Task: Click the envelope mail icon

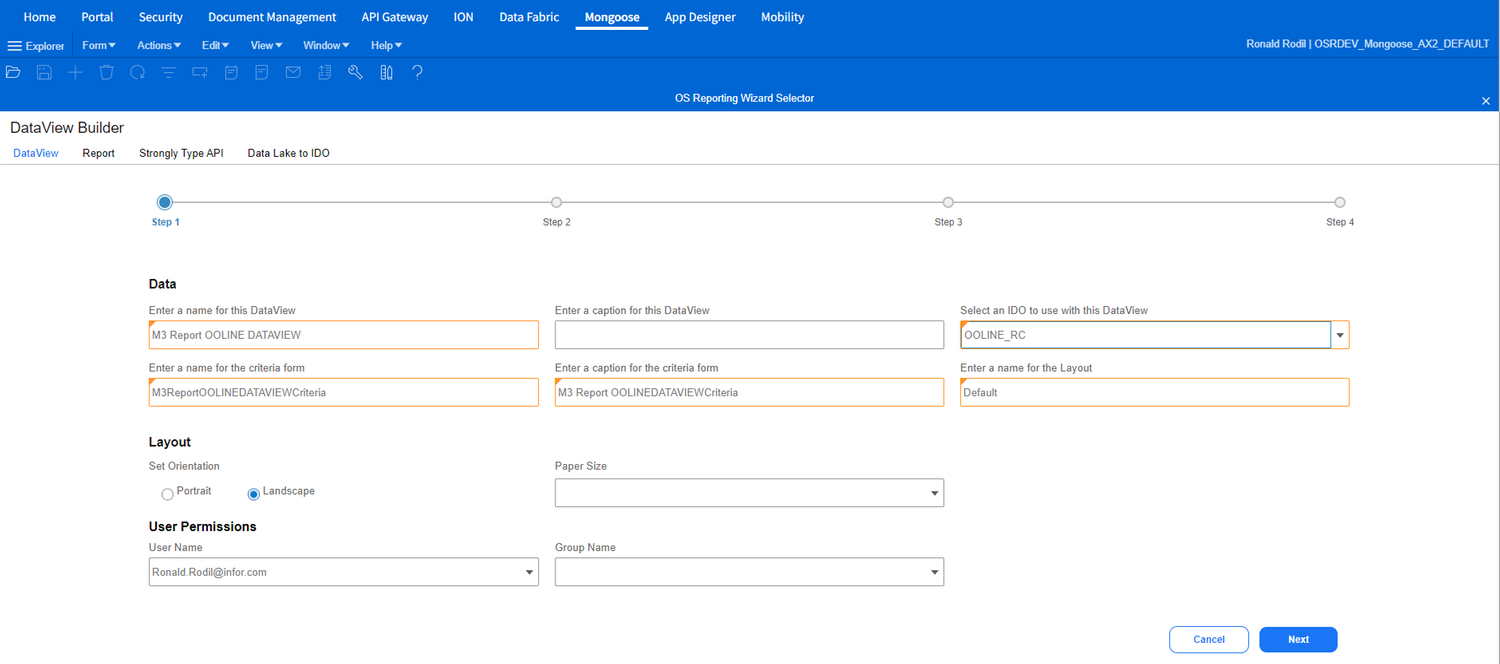Action: click(x=292, y=71)
